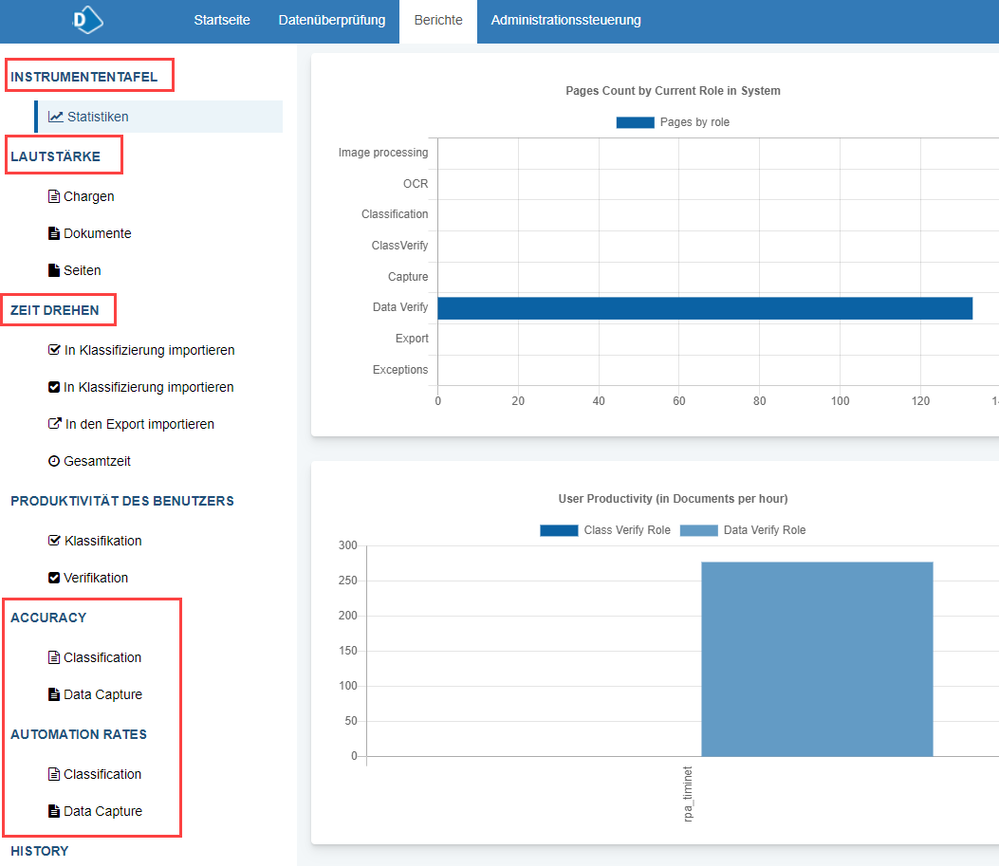999x866 pixels.
Task: Click the PRODUKTIVITÄT DES BENUTZERS heading
Action: point(122,501)
